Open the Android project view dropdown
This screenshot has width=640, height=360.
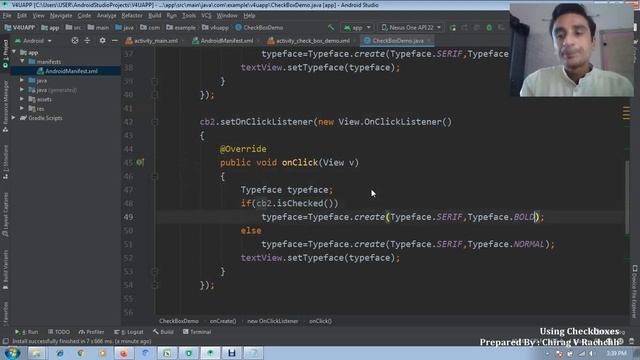pos(33,41)
